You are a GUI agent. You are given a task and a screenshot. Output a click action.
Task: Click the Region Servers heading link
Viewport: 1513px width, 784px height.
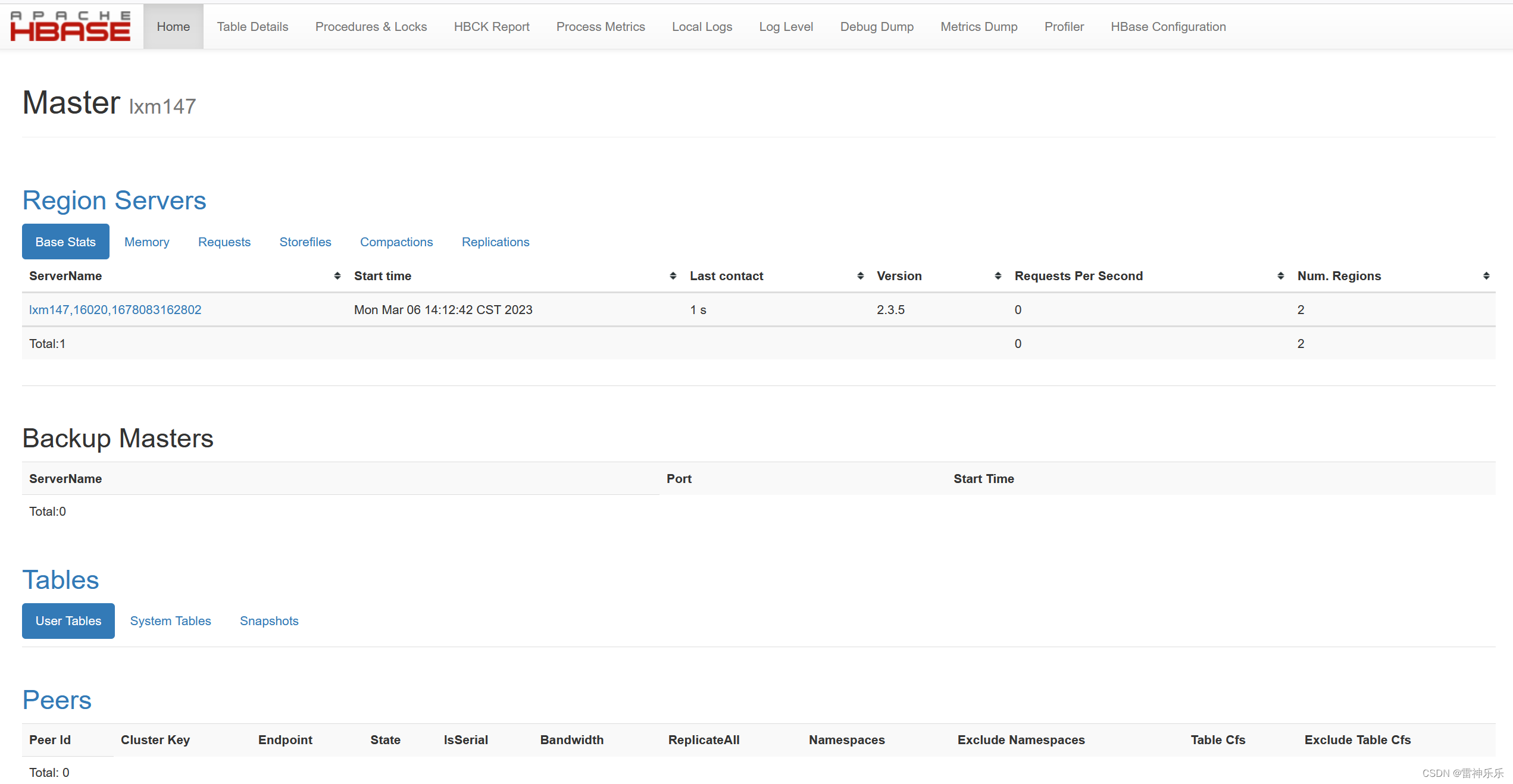tap(114, 200)
